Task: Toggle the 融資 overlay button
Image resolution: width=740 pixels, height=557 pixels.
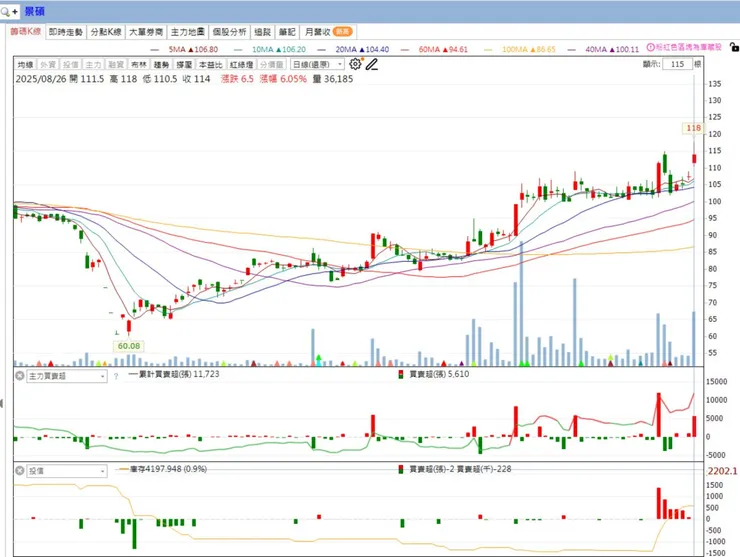Action: click(x=116, y=65)
